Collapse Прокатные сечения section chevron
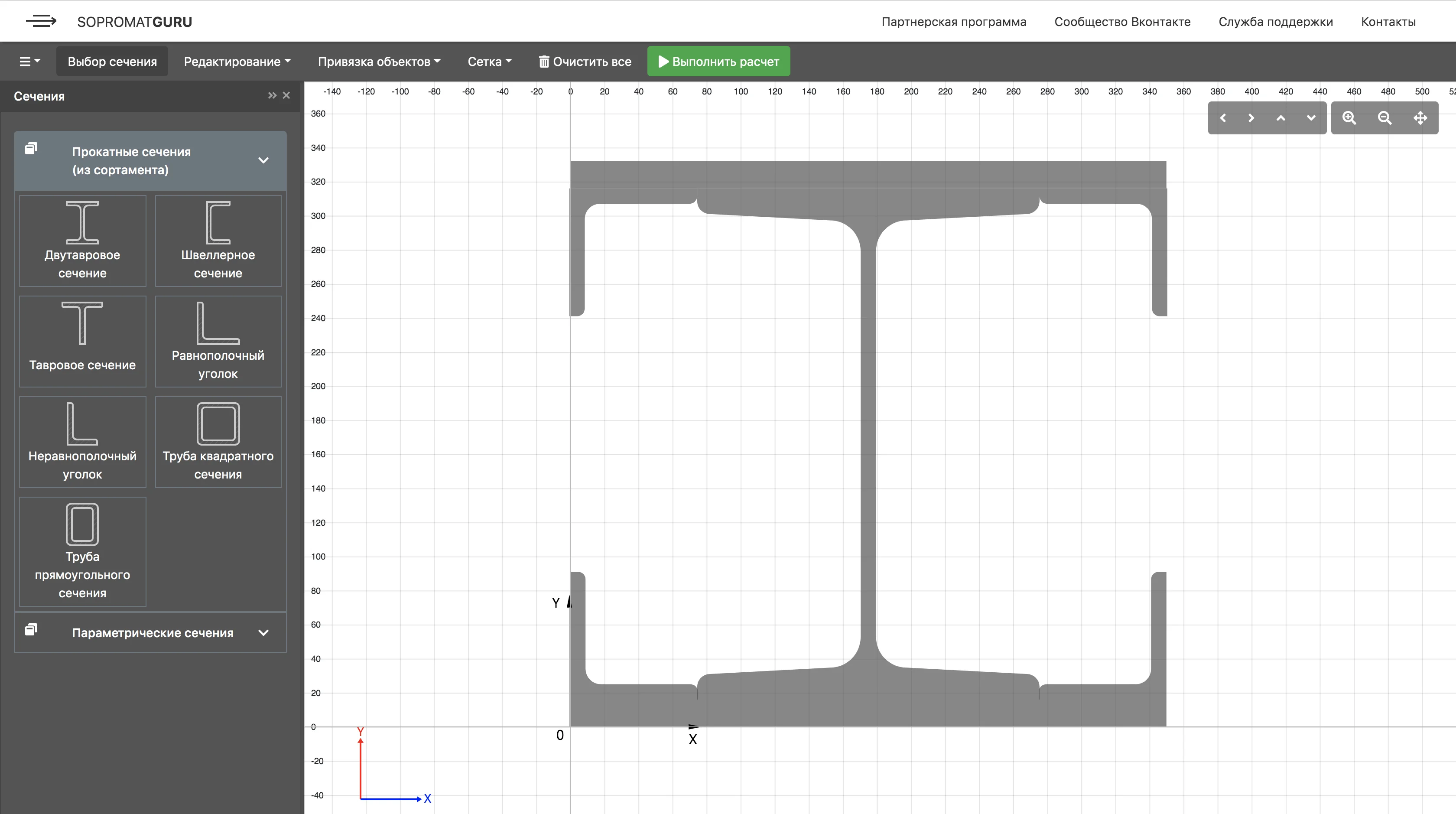Image resolution: width=1456 pixels, height=814 pixels. point(263,160)
